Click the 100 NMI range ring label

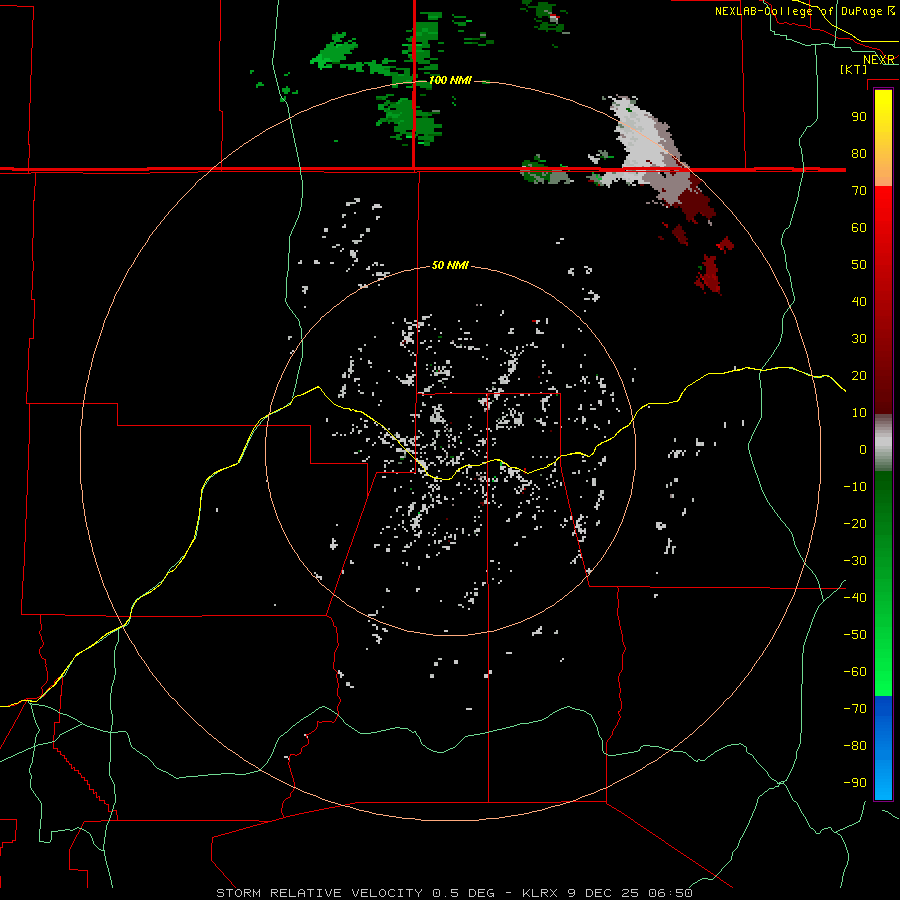[x=451, y=80]
